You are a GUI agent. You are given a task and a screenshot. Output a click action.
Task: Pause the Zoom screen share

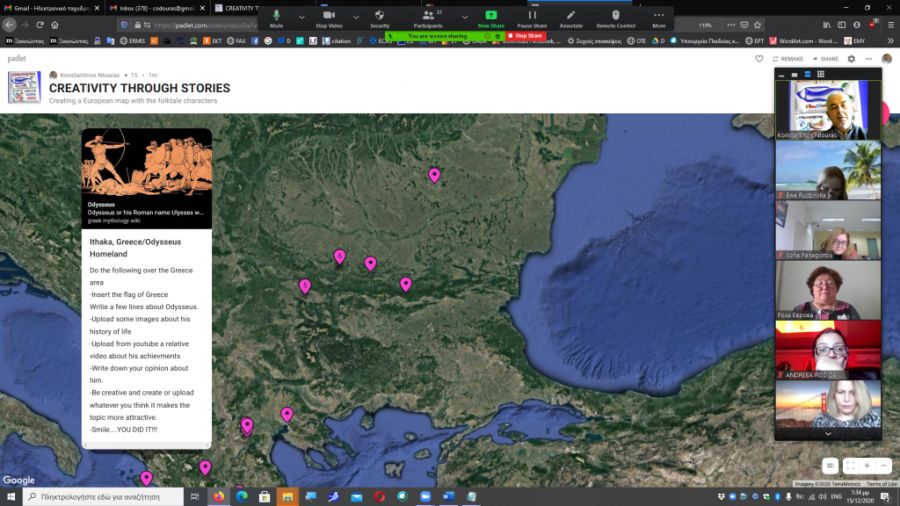(532, 18)
